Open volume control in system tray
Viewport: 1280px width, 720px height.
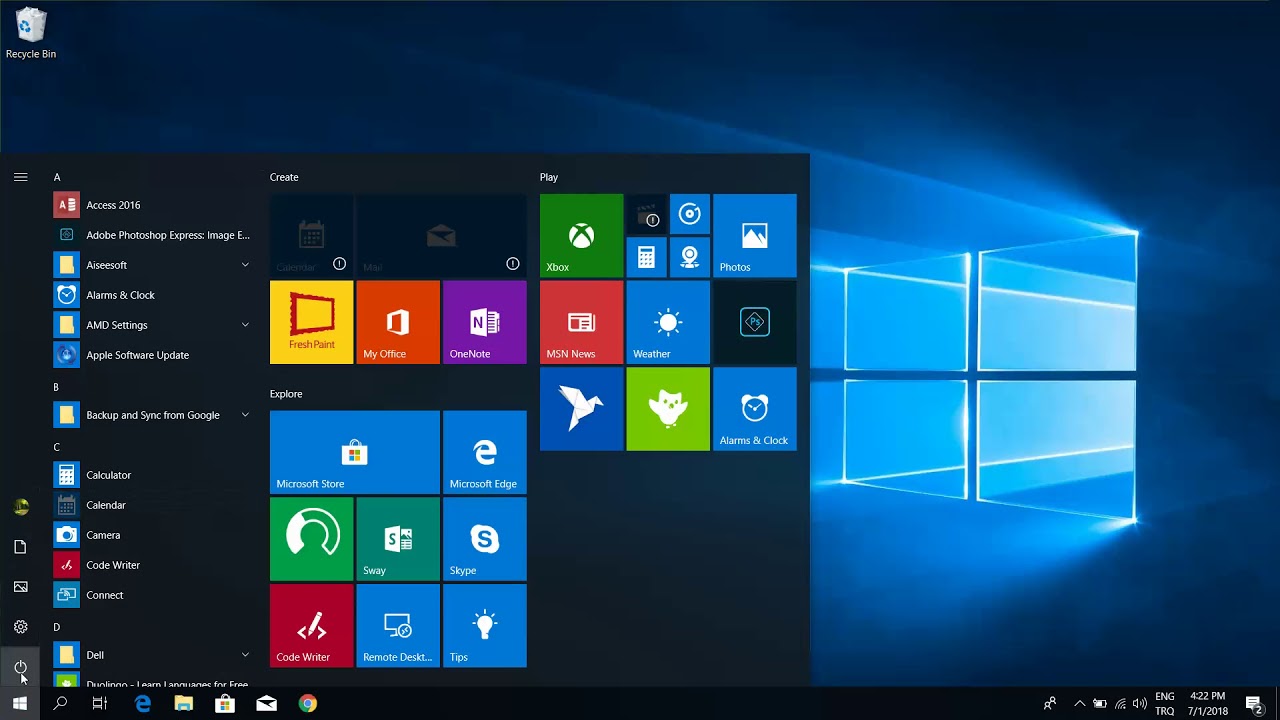click(1140, 704)
